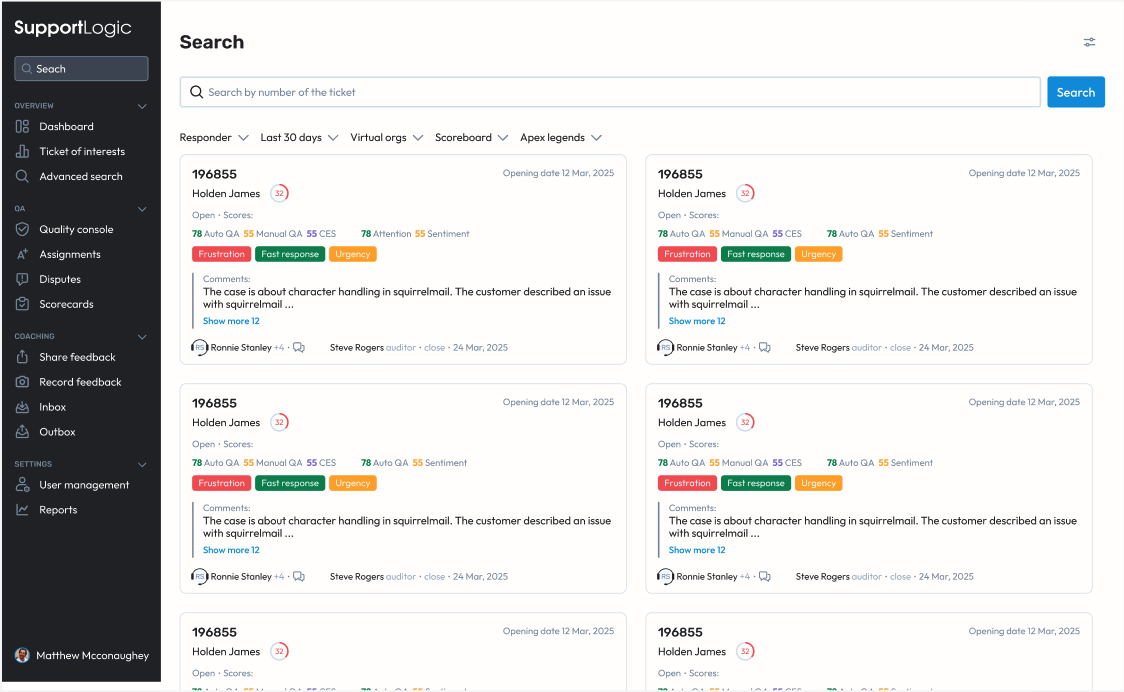Click the Assignments icon in the QA section
This screenshot has width=1124, height=692.
point(22,255)
